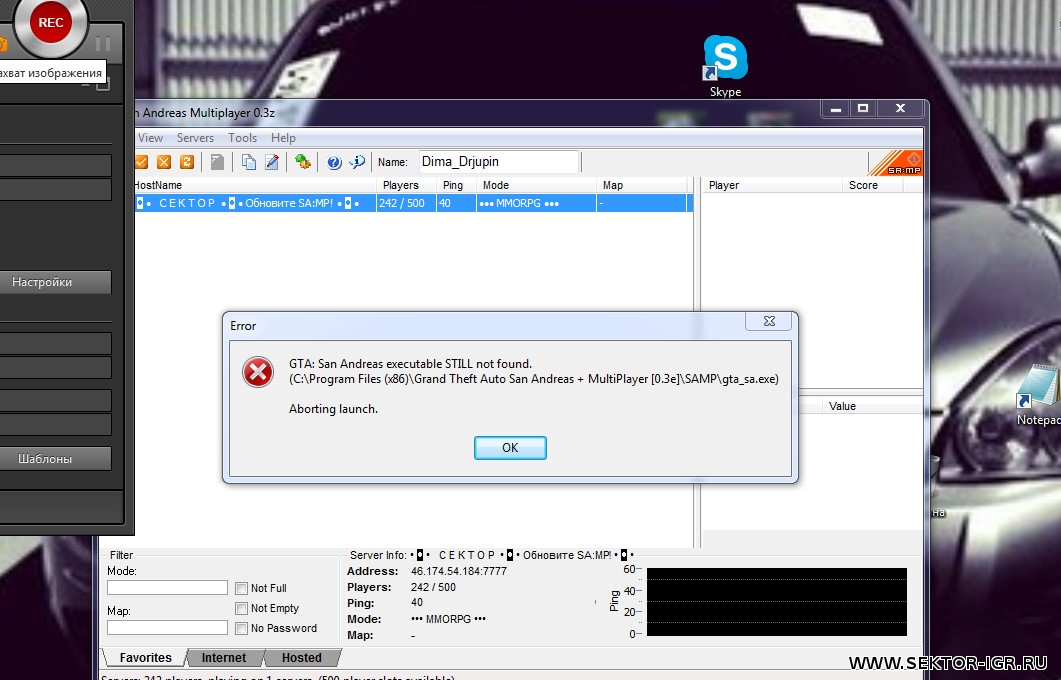This screenshot has width=1061, height=680.
Task: Click the 'executable STILL not found' error line
Action: click(411, 364)
